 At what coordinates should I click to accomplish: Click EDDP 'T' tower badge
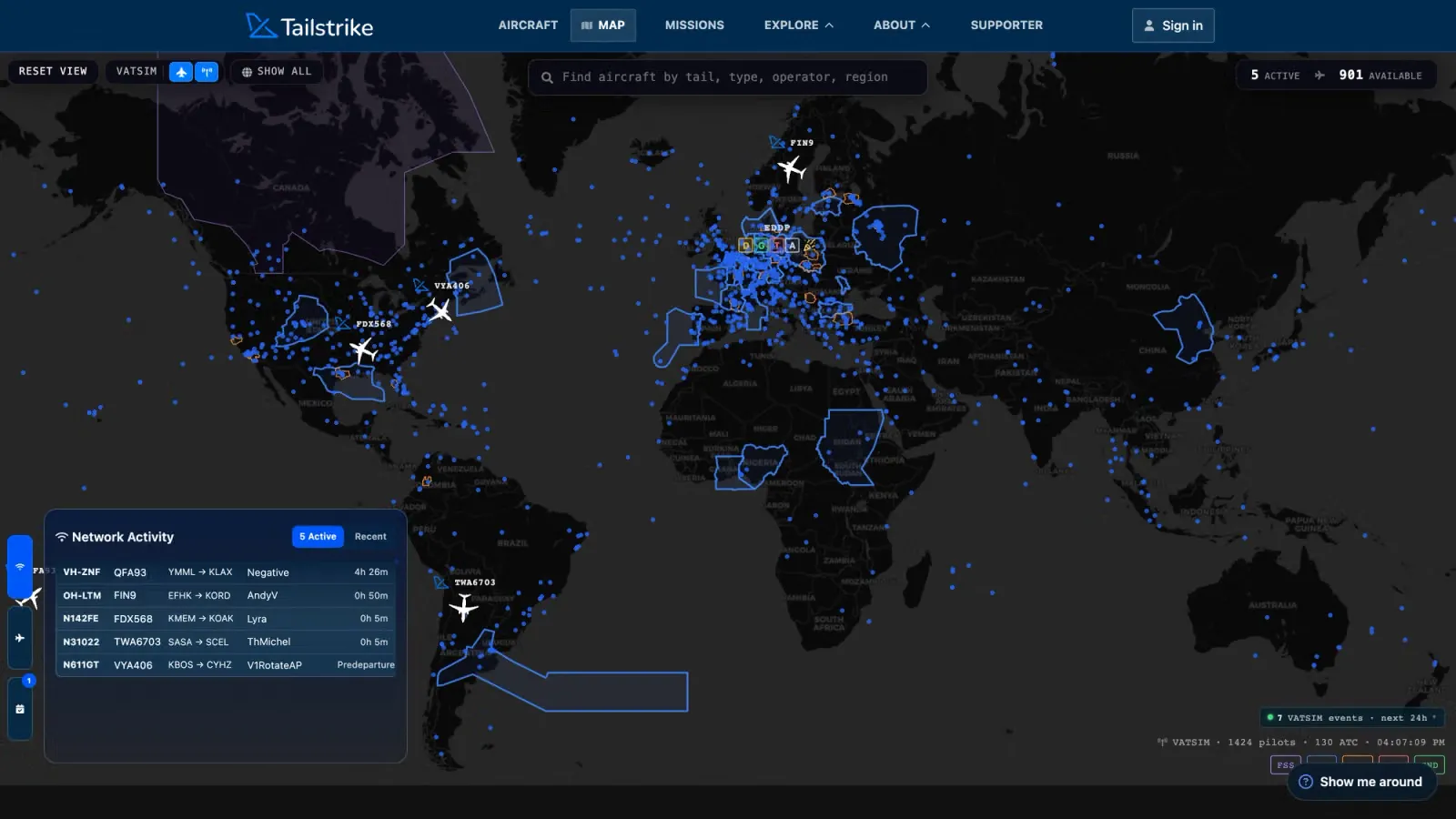click(777, 246)
